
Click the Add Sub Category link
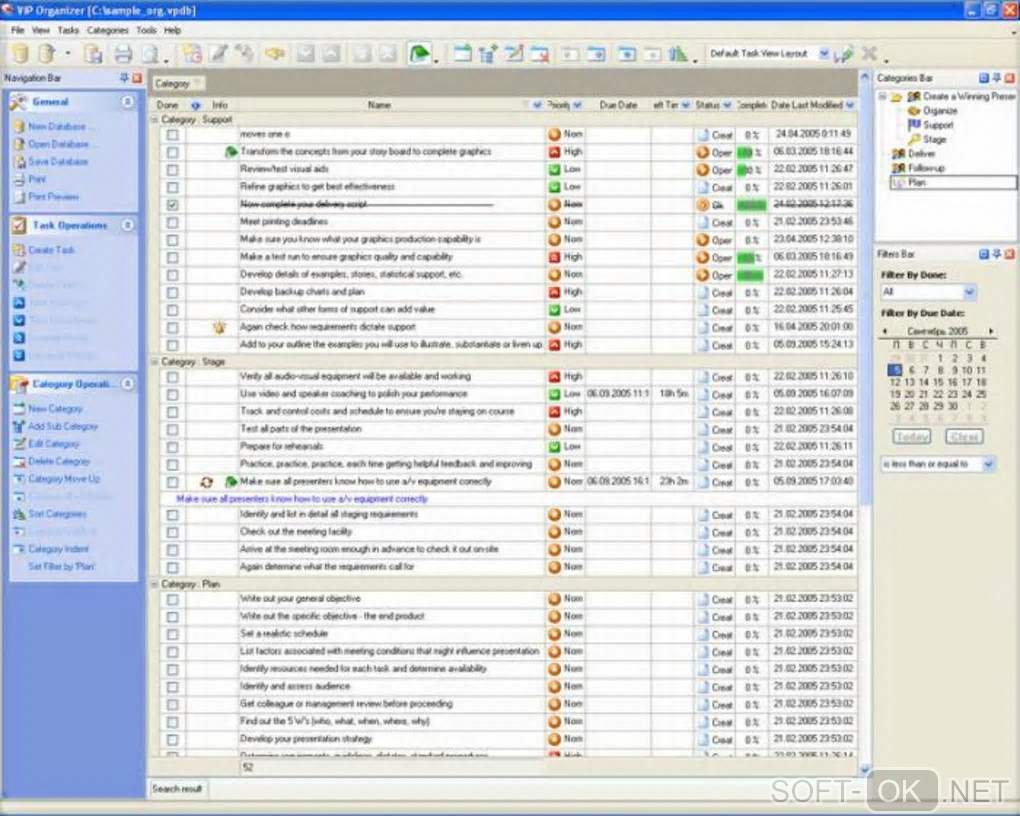pyautogui.click(x=62, y=426)
